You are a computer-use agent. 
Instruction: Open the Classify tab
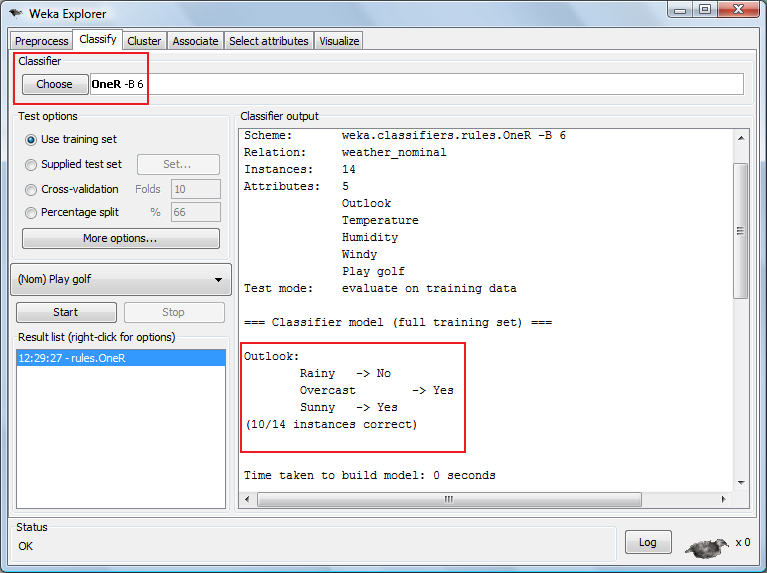pos(98,39)
